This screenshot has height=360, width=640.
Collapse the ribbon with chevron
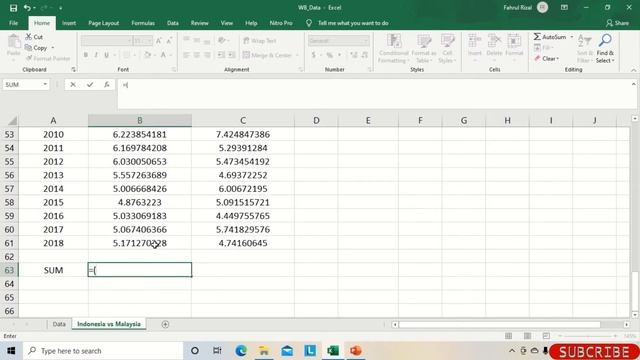633,70
